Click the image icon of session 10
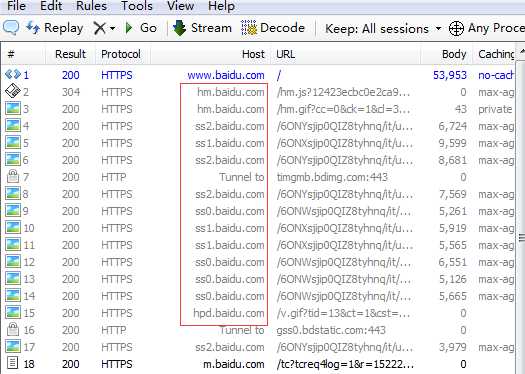525x374 pixels. pos(13,228)
